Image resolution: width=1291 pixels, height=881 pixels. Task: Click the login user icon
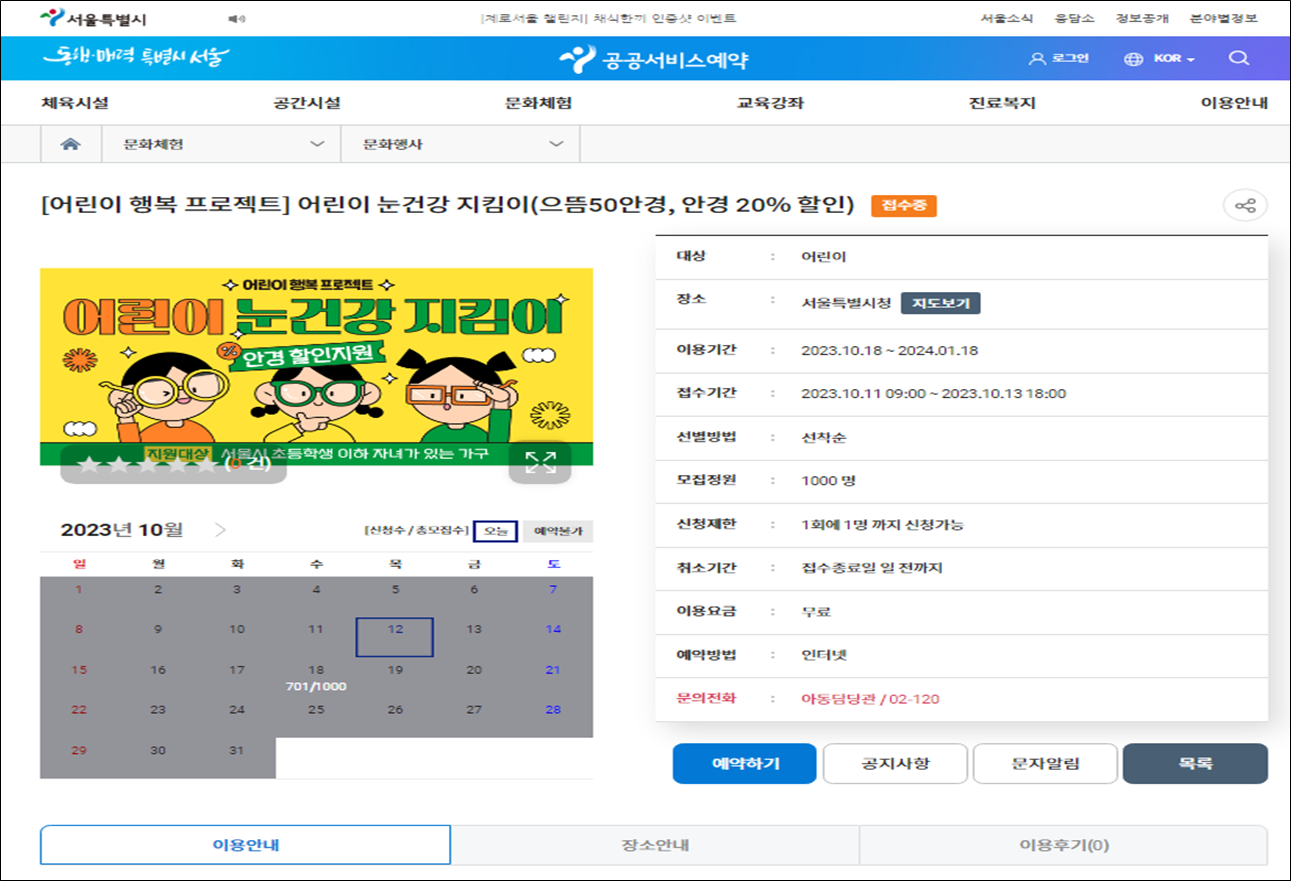coord(1037,58)
